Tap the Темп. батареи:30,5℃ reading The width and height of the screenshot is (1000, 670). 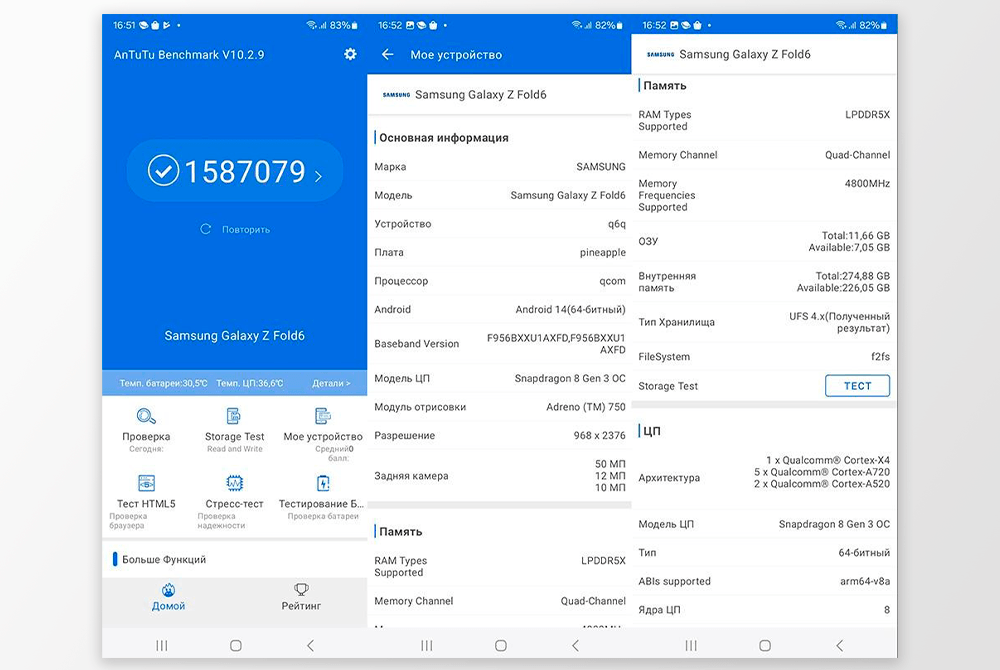(x=163, y=383)
